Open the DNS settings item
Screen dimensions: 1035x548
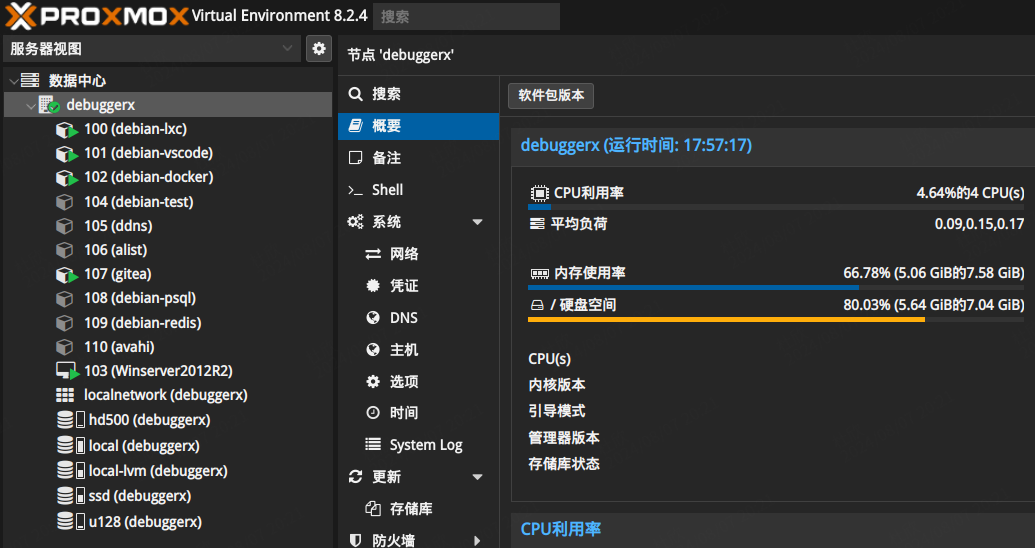[418, 318]
